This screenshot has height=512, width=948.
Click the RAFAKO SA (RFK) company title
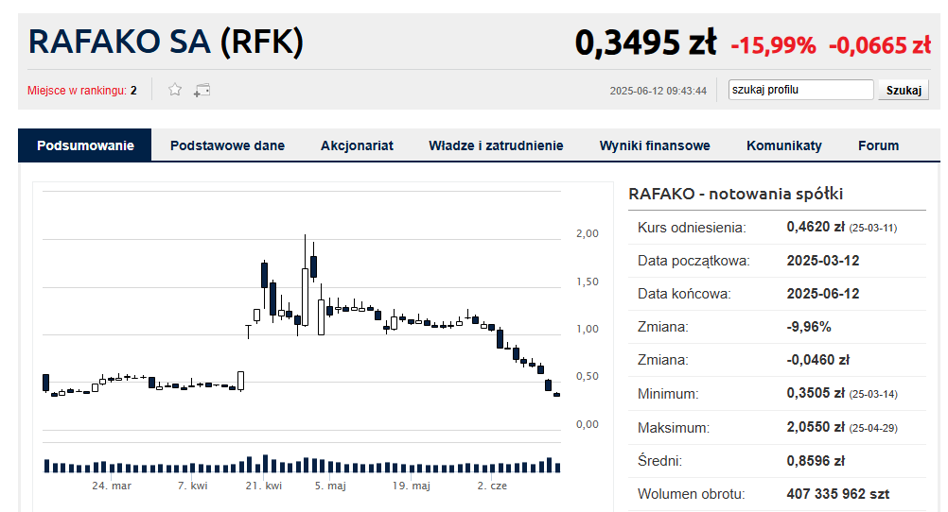click(x=166, y=42)
